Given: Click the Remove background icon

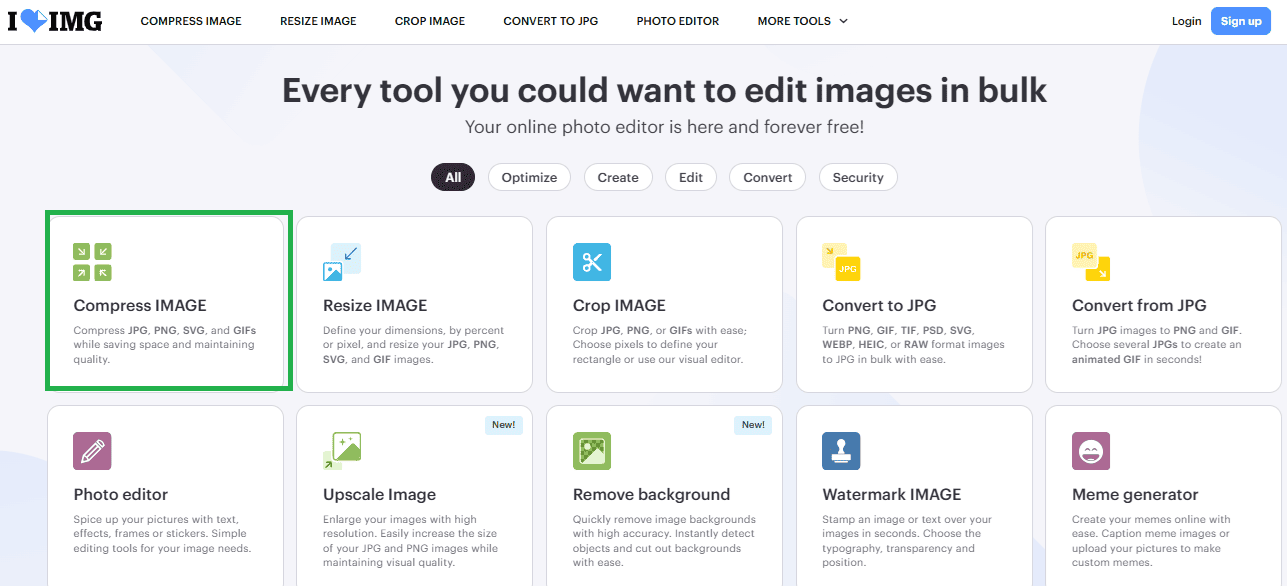Looking at the screenshot, I should click(591, 451).
